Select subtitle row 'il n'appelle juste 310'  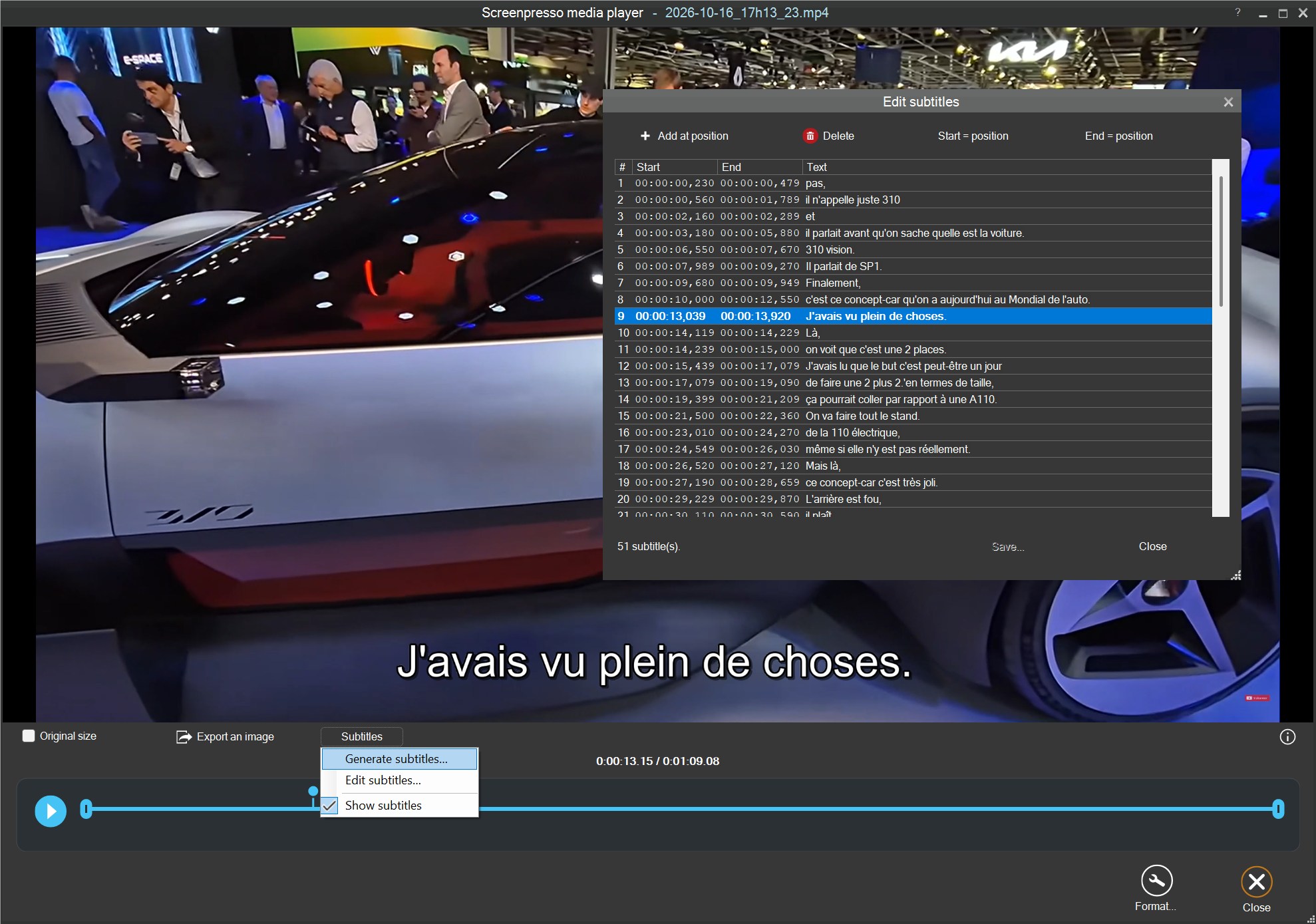coord(913,200)
